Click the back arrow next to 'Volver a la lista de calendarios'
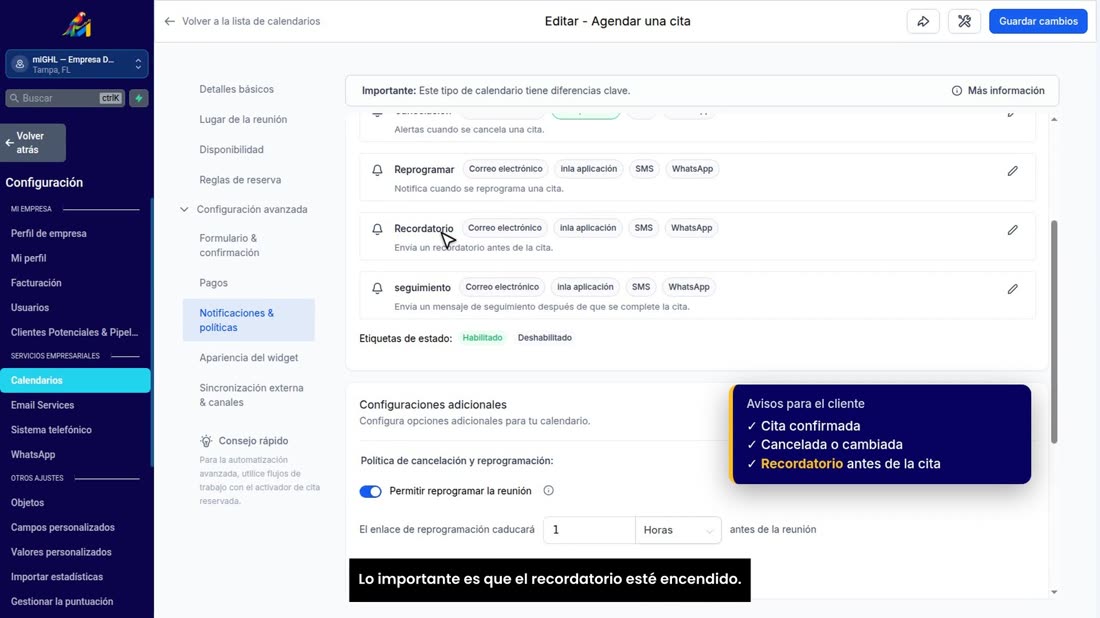 (x=169, y=21)
